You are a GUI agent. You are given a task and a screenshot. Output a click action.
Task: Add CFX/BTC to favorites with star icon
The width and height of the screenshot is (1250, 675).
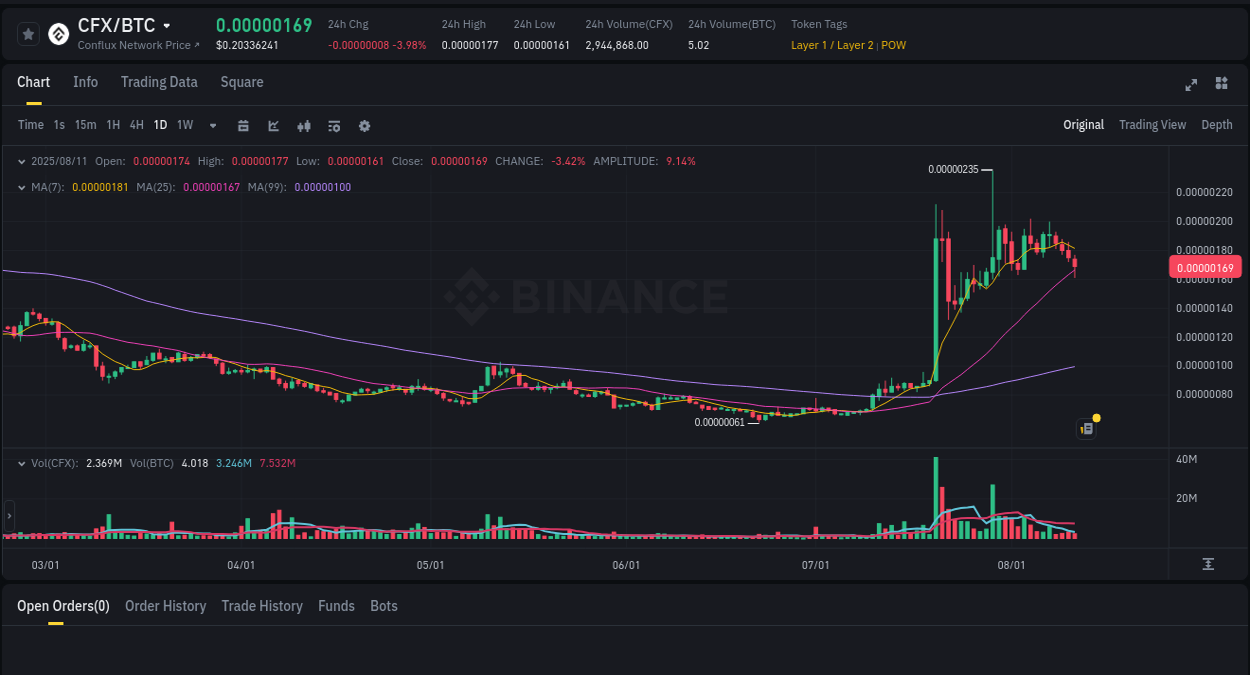coord(29,34)
